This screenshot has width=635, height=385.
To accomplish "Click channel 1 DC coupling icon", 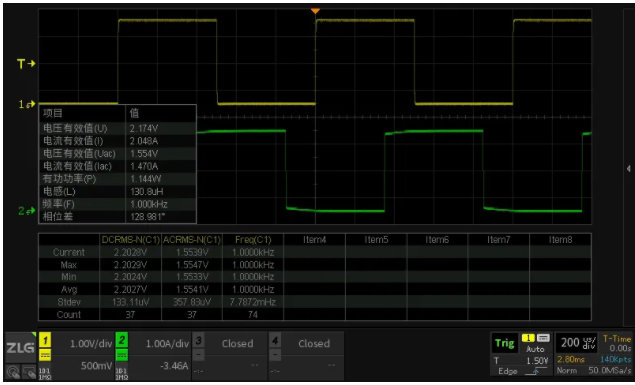I will point(45,355).
